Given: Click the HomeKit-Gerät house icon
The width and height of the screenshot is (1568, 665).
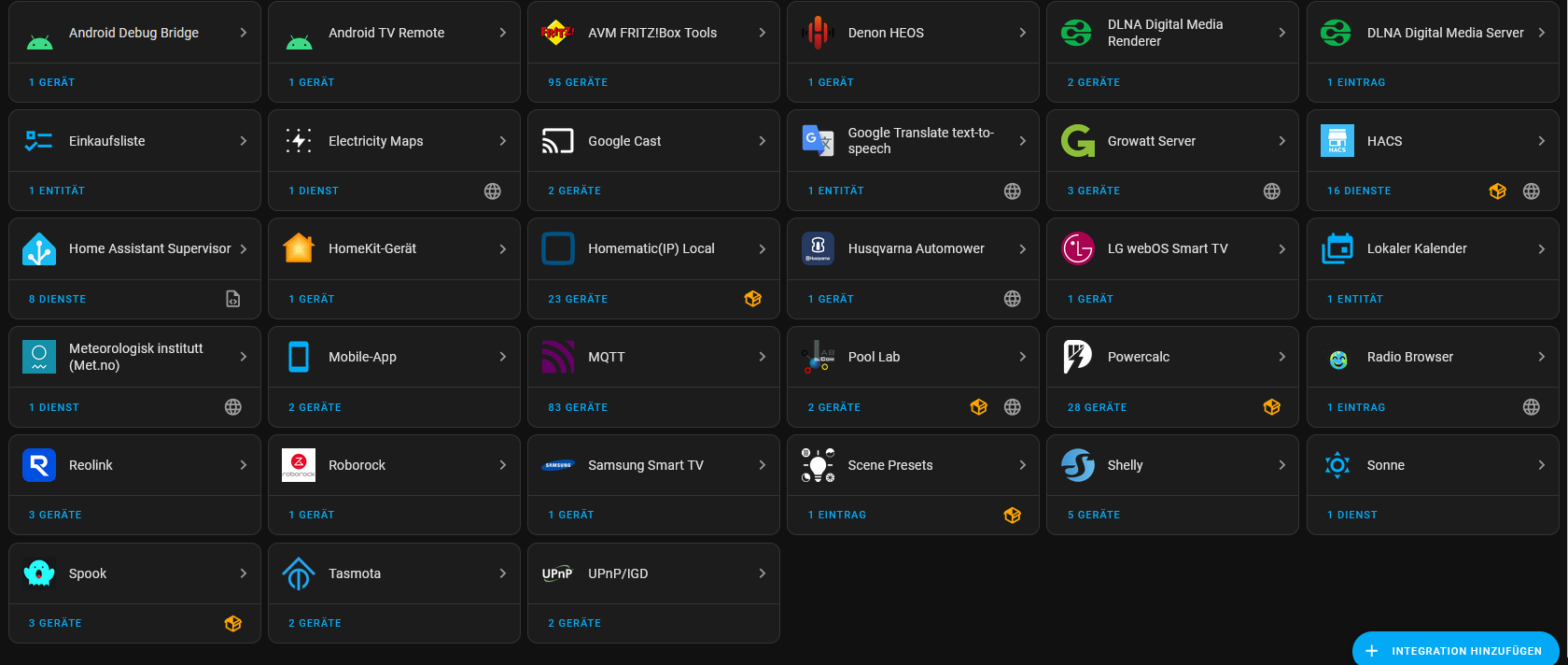Looking at the screenshot, I should [x=299, y=248].
